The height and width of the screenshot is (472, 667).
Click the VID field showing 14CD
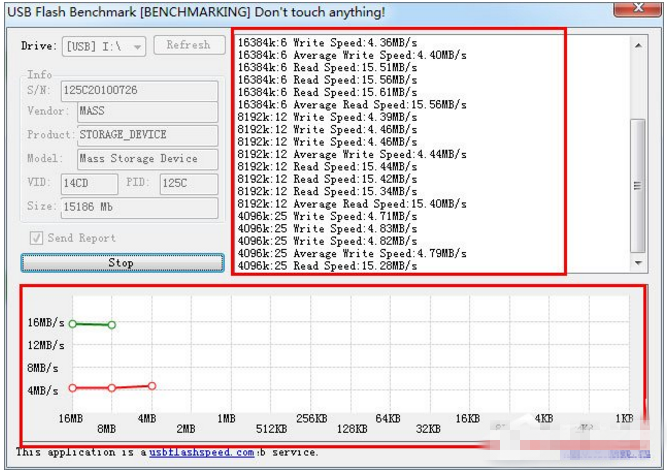coord(89,183)
